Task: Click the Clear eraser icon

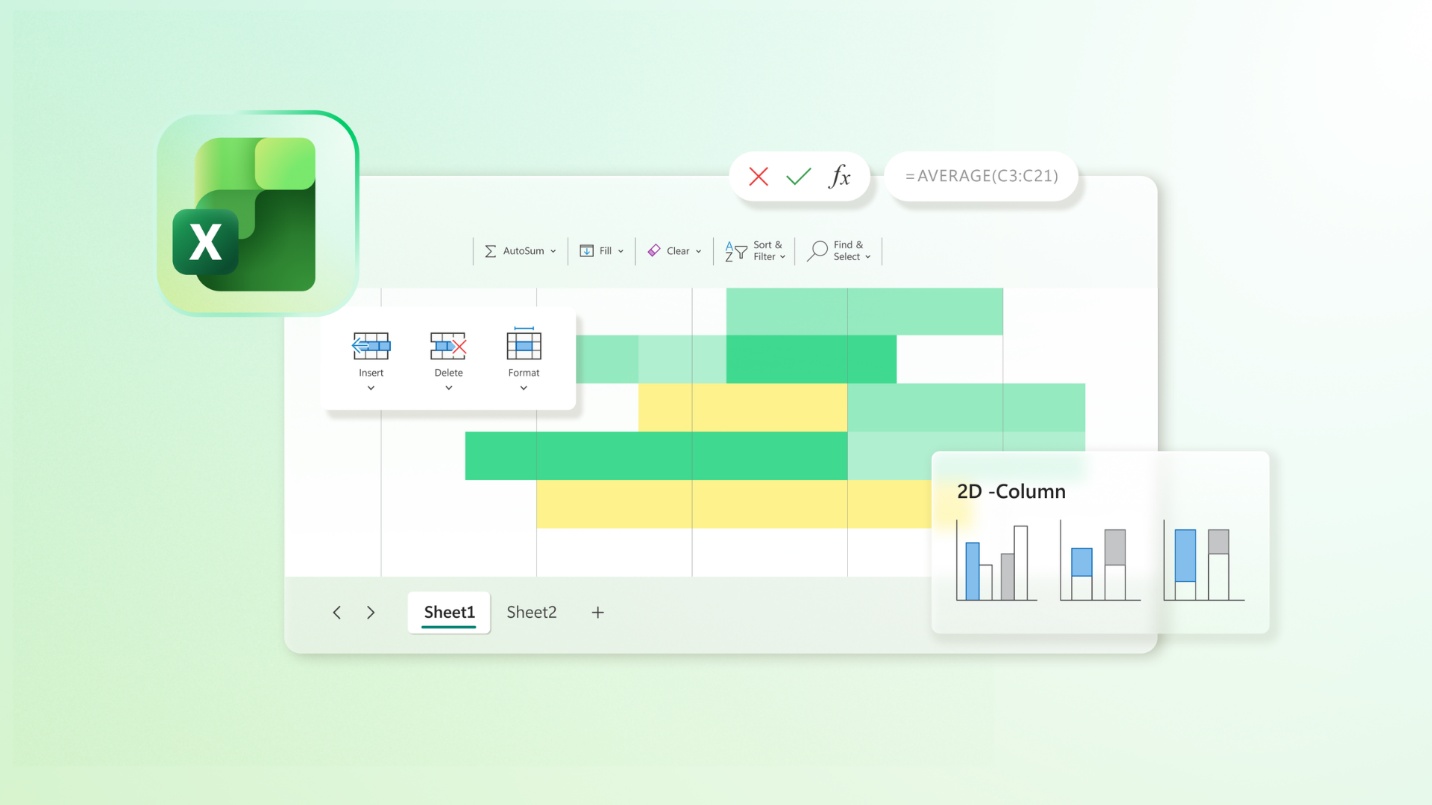Action: tap(654, 251)
